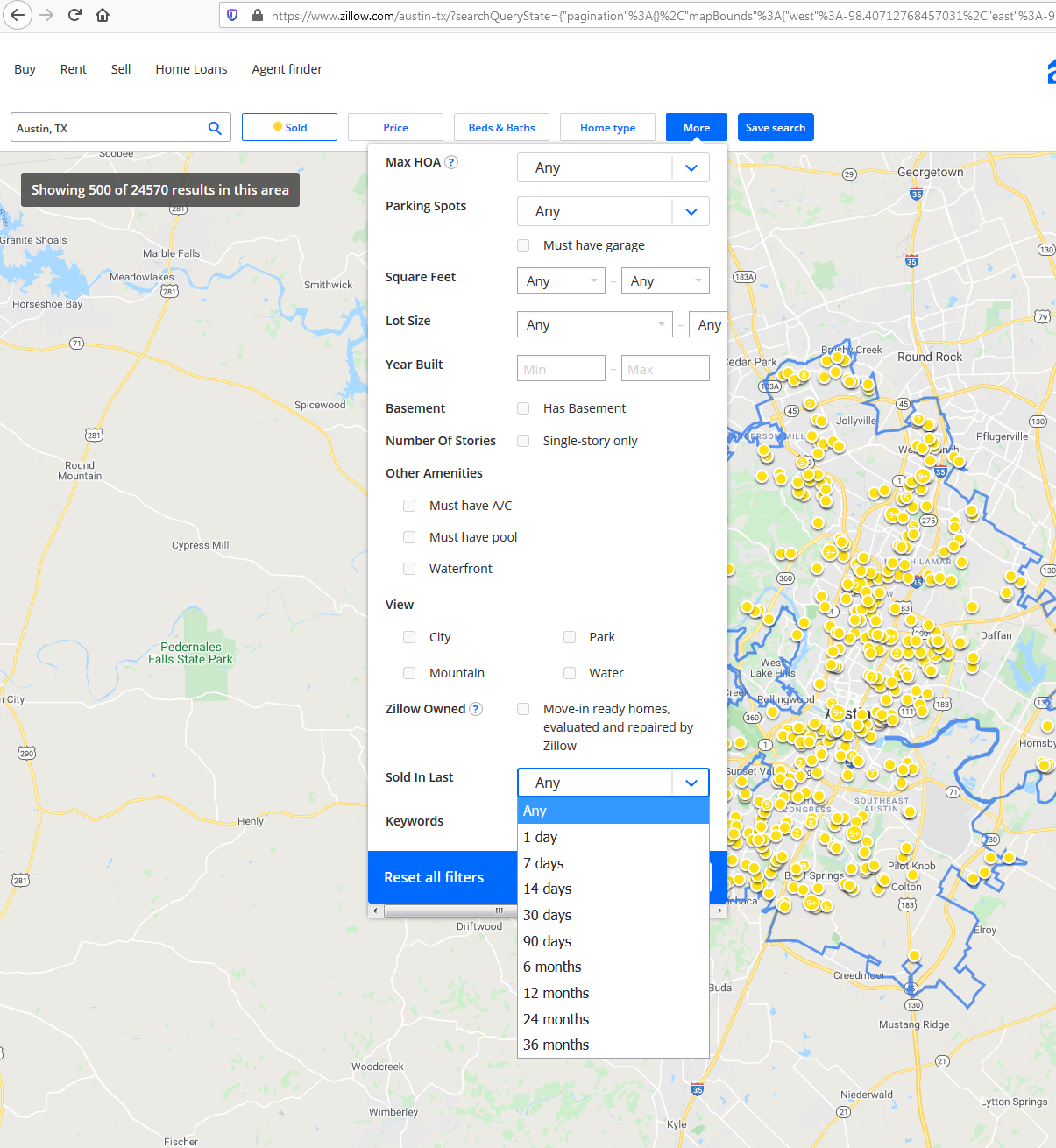Go back using browser back arrow
1056x1148 pixels.
point(17,15)
